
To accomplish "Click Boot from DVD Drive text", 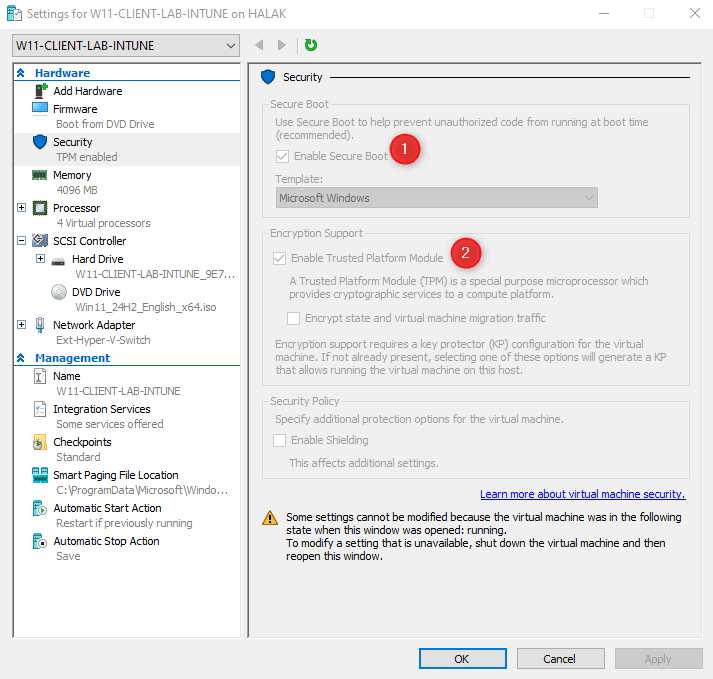I will click(105, 124).
